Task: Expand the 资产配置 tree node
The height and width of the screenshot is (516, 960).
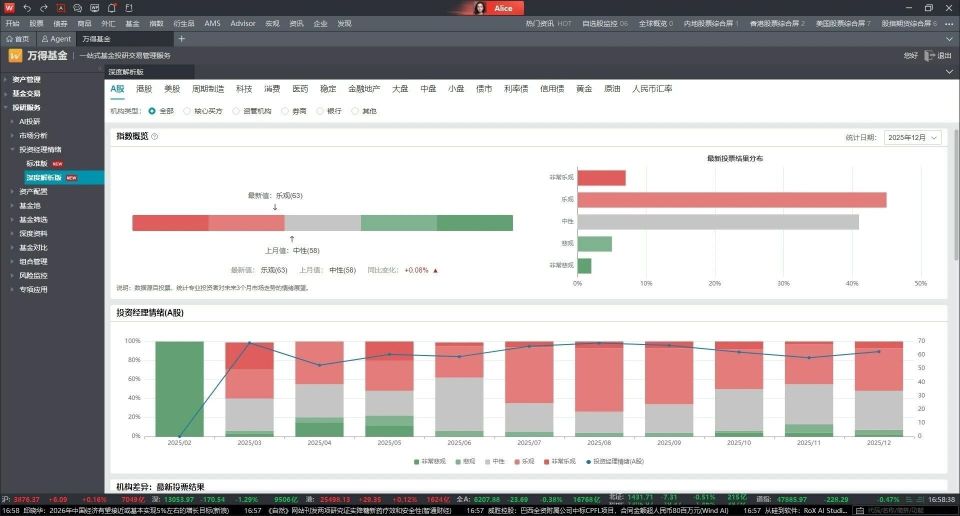Action: (x=12, y=192)
